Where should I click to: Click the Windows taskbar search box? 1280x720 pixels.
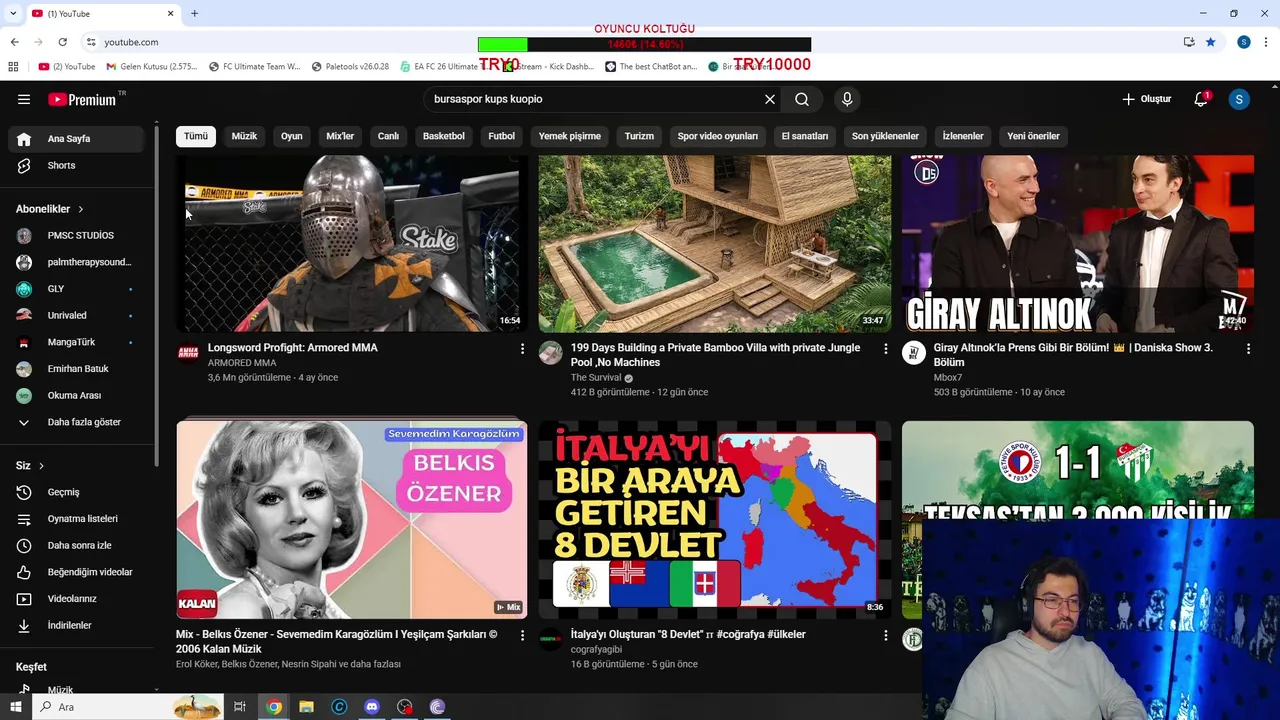[x=130, y=707]
